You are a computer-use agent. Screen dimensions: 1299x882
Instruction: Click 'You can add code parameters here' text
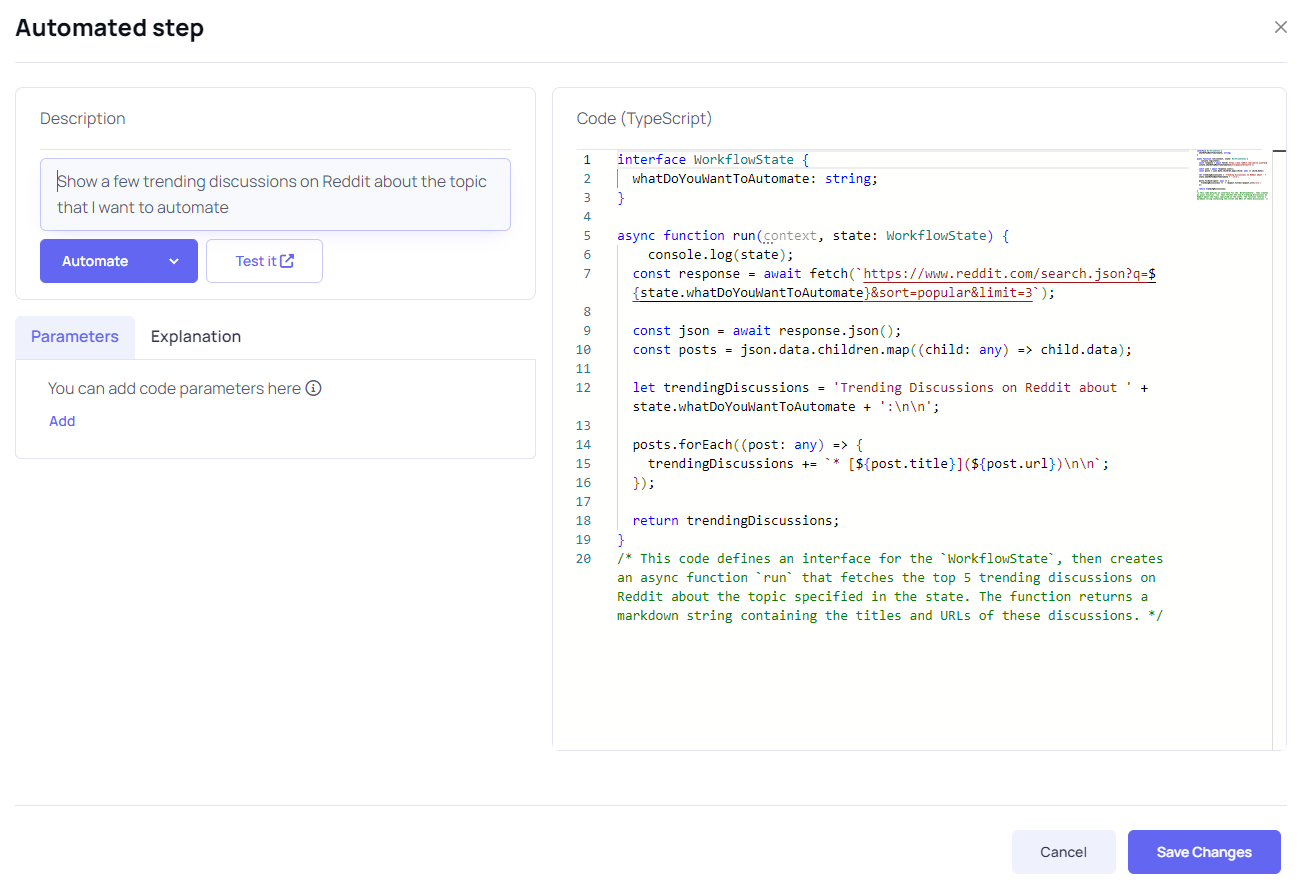click(x=174, y=388)
